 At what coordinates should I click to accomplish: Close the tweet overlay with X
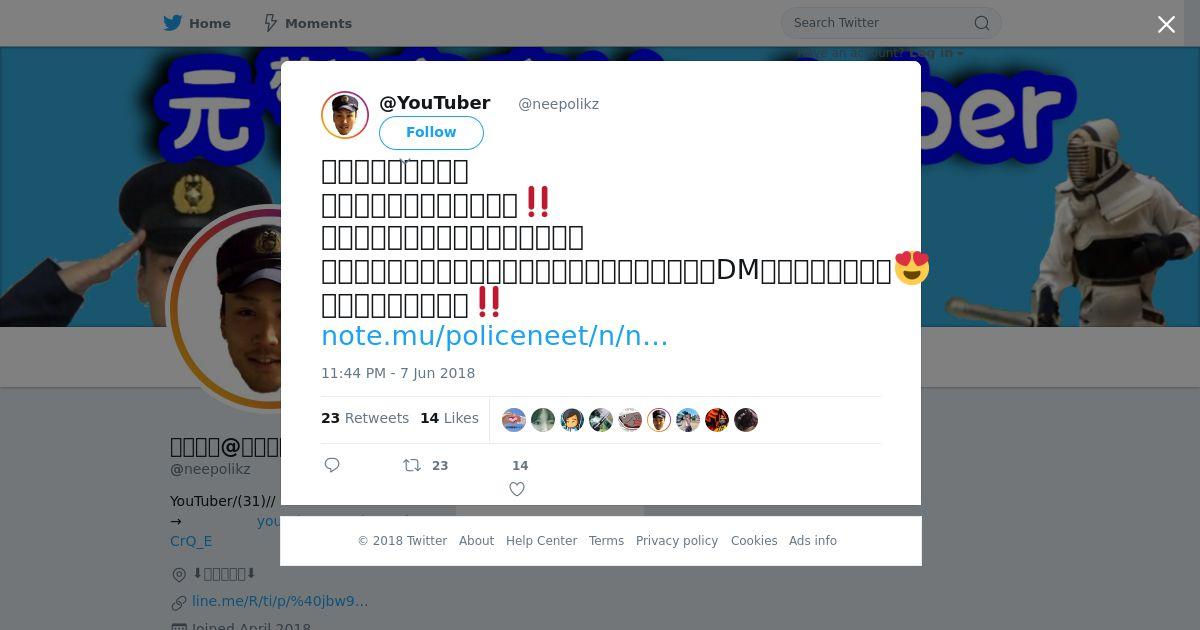[x=1166, y=25]
